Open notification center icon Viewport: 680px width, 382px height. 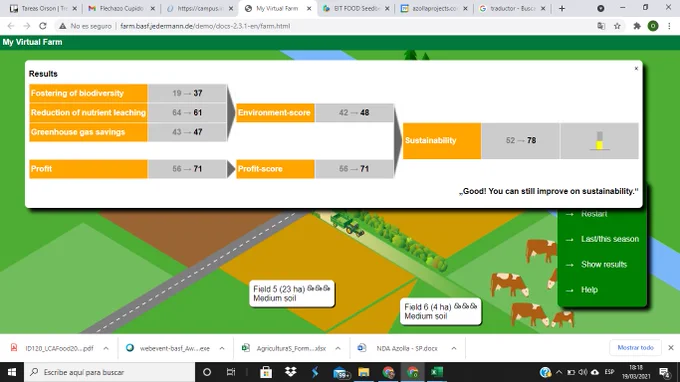(664, 372)
